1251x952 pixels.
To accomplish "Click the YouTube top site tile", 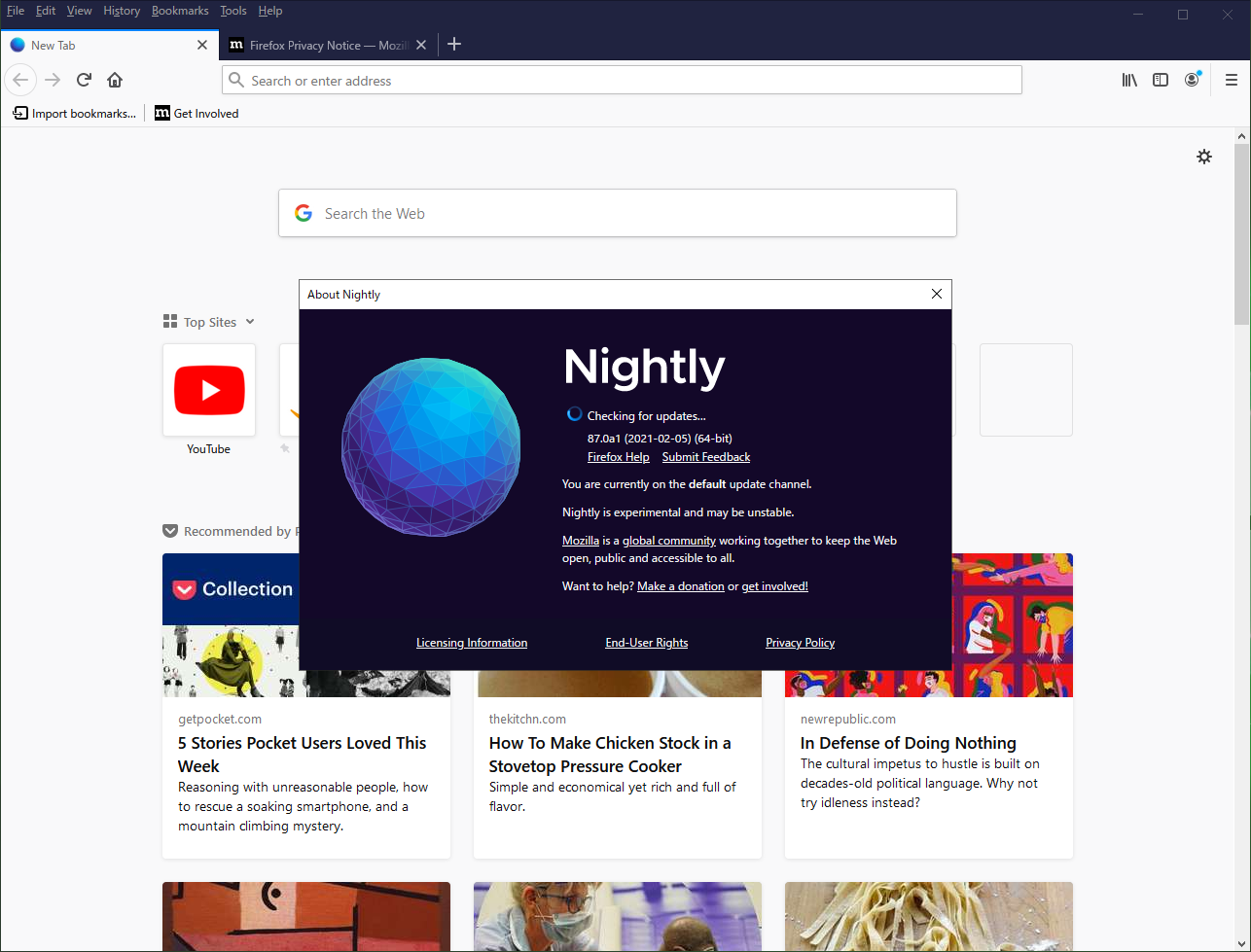I will pyautogui.click(x=209, y=390).
